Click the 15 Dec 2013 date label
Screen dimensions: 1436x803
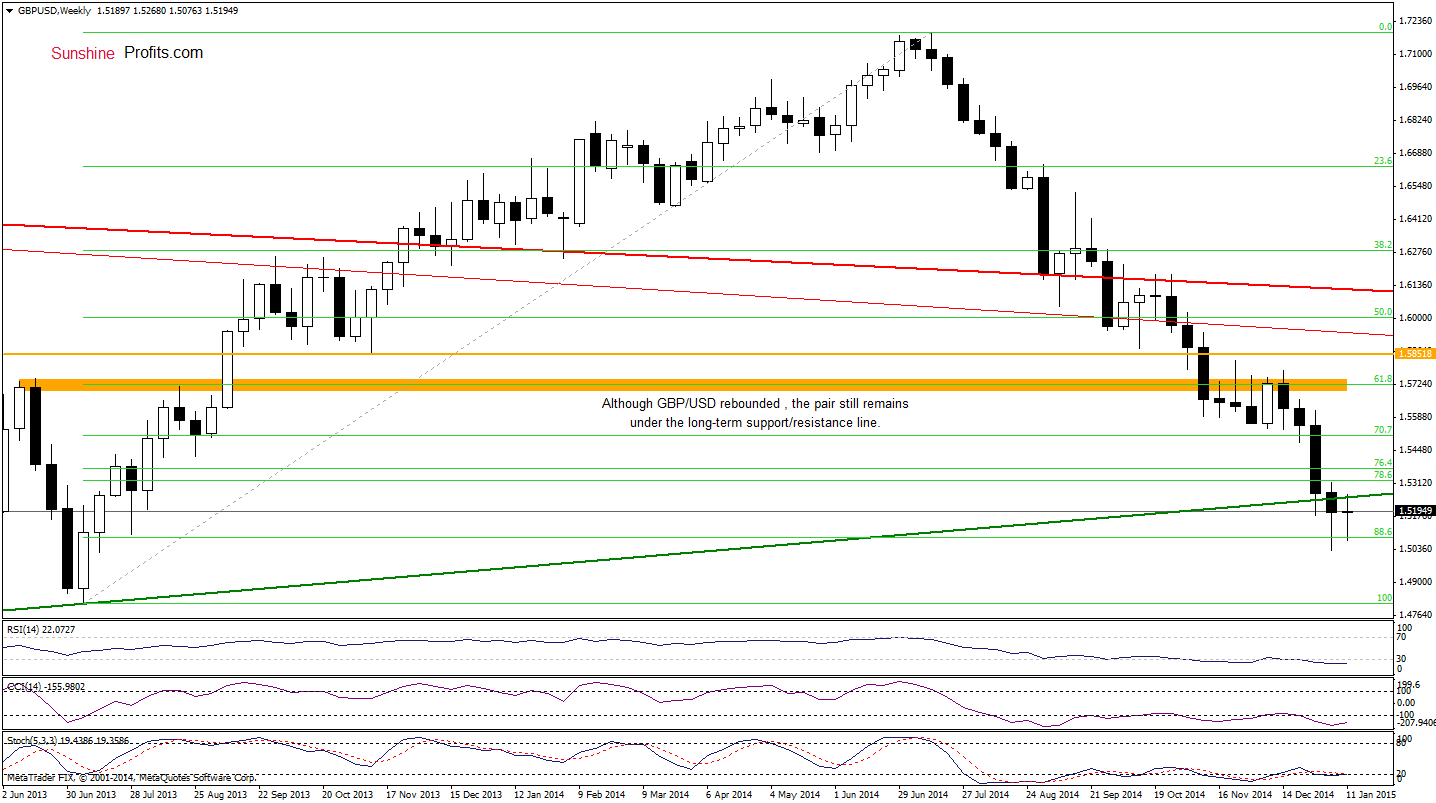[x=477, y=795]
